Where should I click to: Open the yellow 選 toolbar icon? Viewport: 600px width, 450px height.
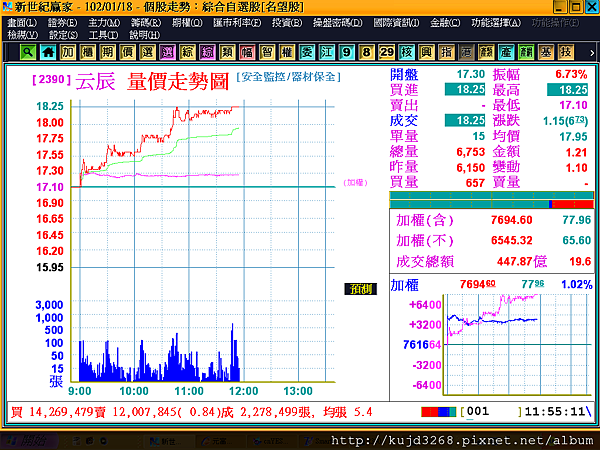tap(147, 52)
